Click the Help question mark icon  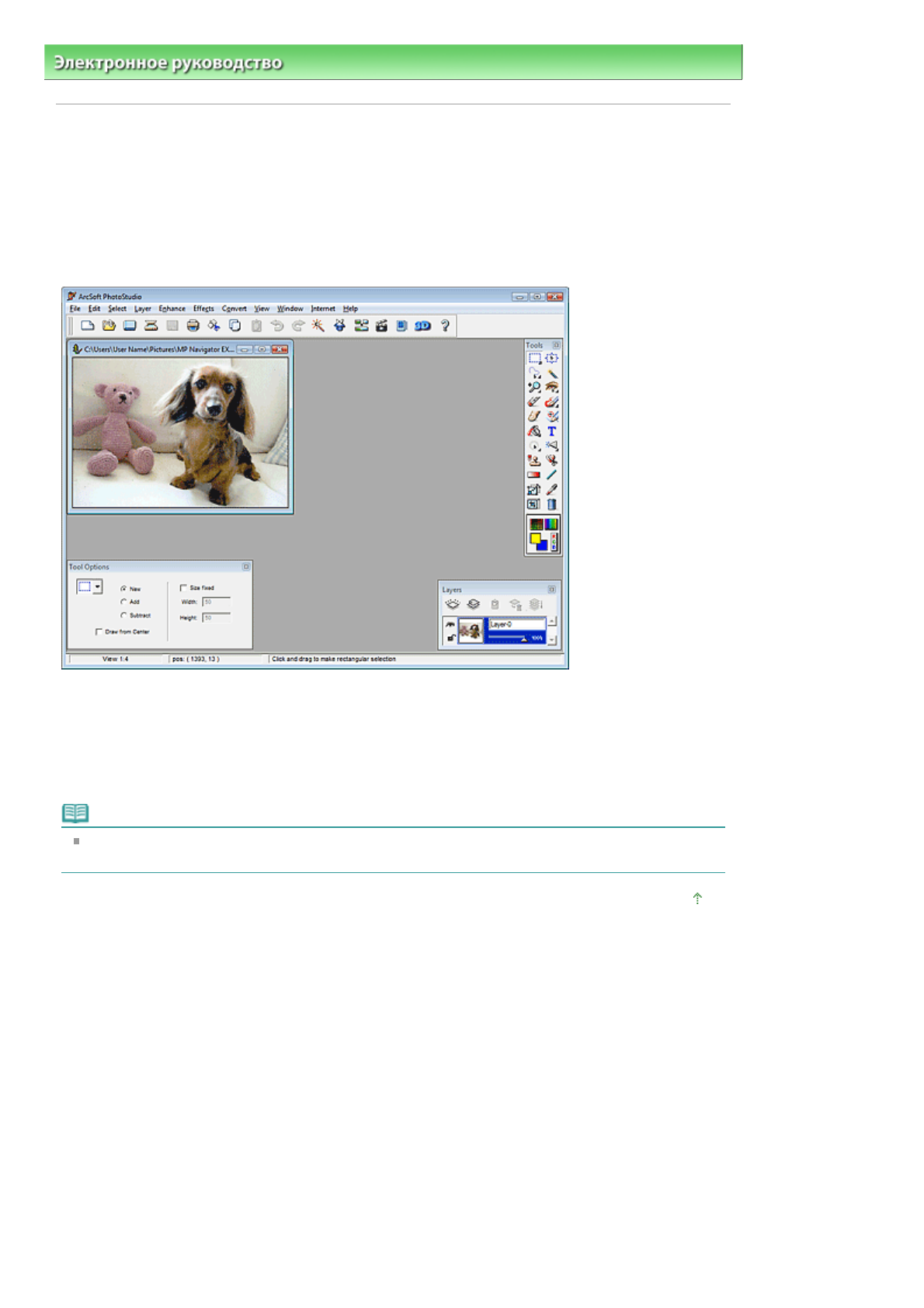coord(445,326)
